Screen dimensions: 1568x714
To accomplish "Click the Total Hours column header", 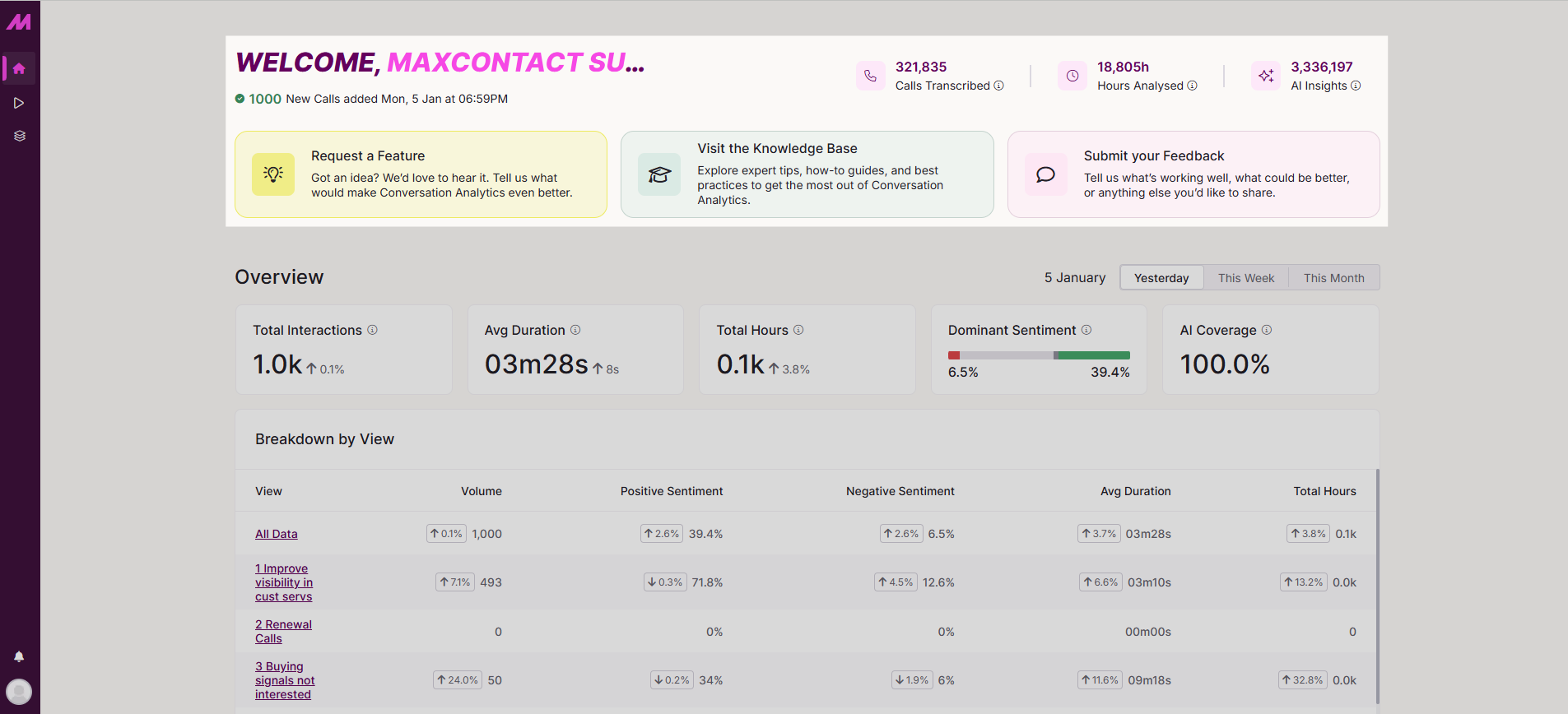I will coord(1325,491).
